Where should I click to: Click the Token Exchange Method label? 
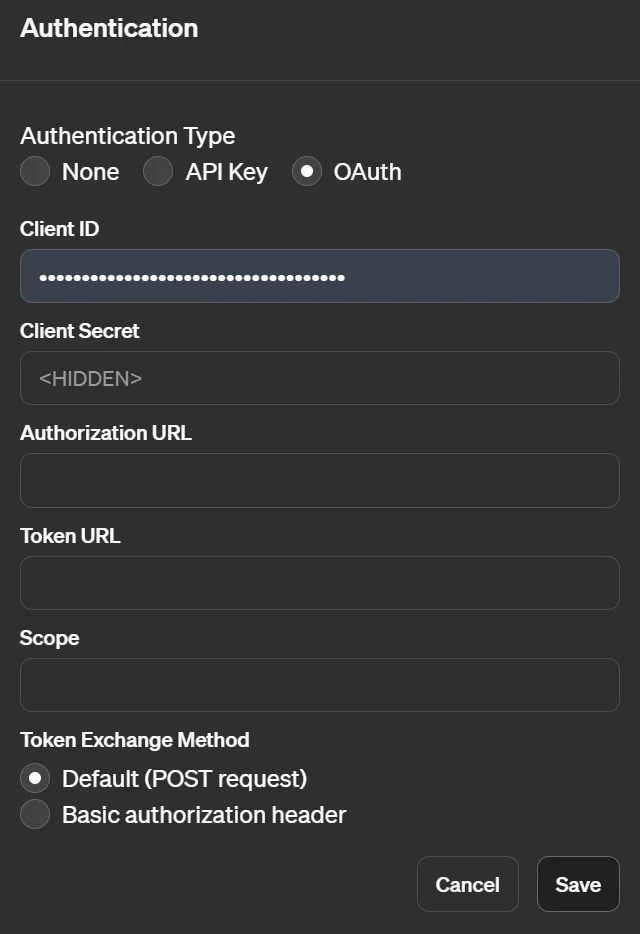135,740
